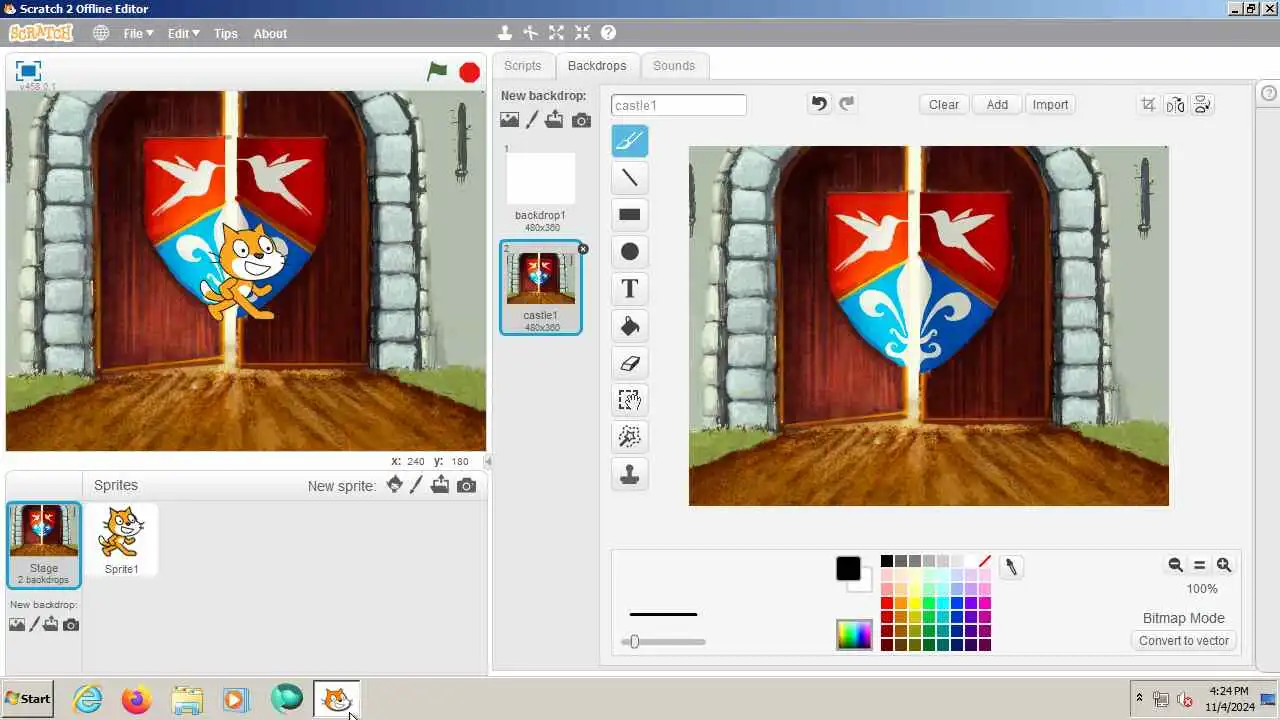The image size is (1280, 720).
Task: Switch to the Sounds tab
Action: coord(674,66)
